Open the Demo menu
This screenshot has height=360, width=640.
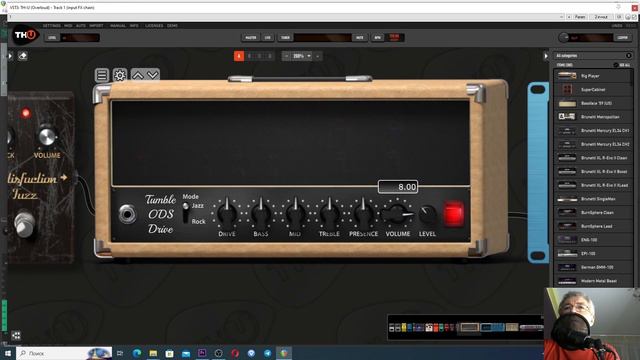[x=172, y=26]
